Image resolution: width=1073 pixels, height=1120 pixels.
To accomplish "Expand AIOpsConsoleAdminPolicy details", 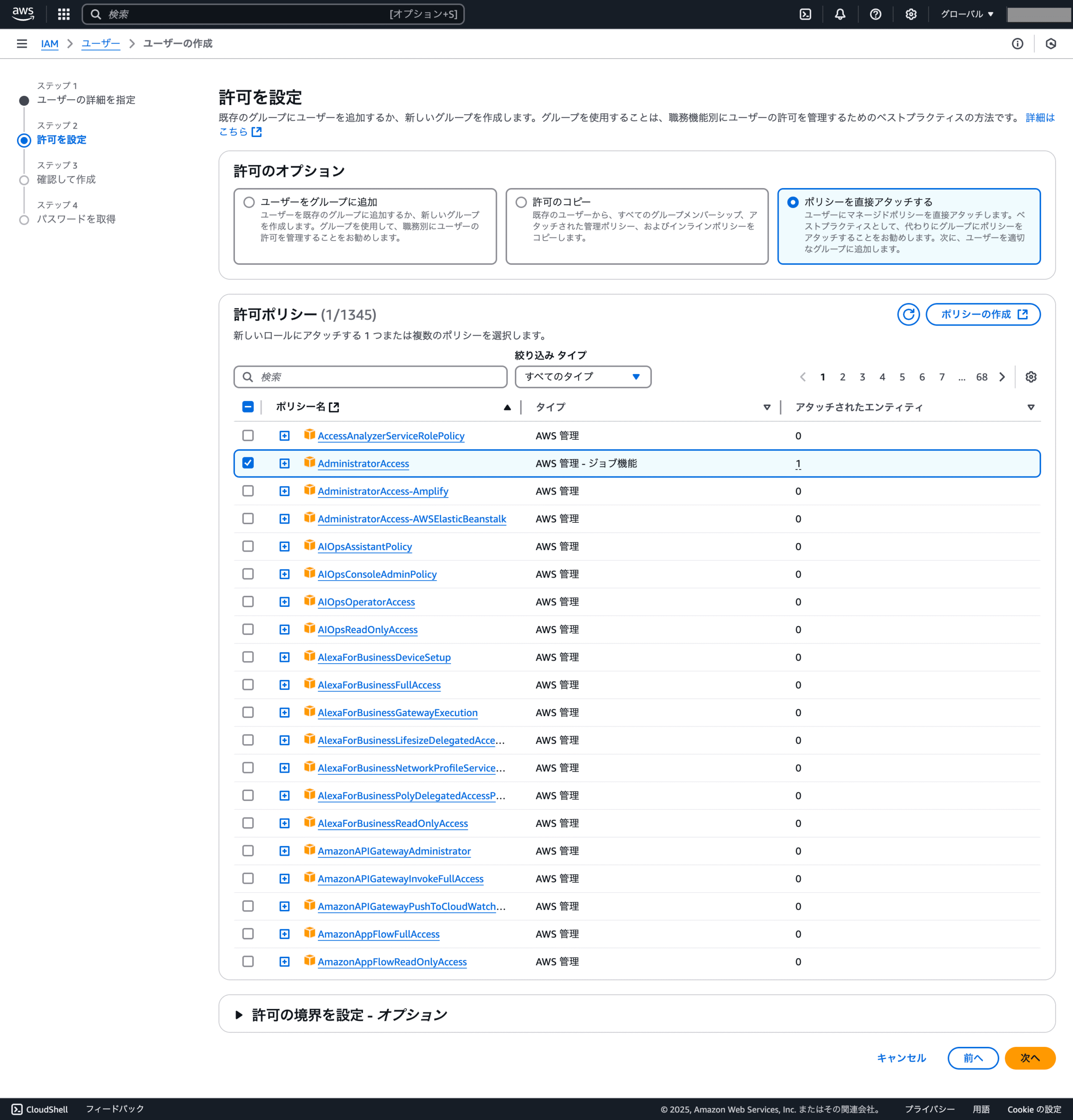I will pyautogui.click(x=284, y=574).
